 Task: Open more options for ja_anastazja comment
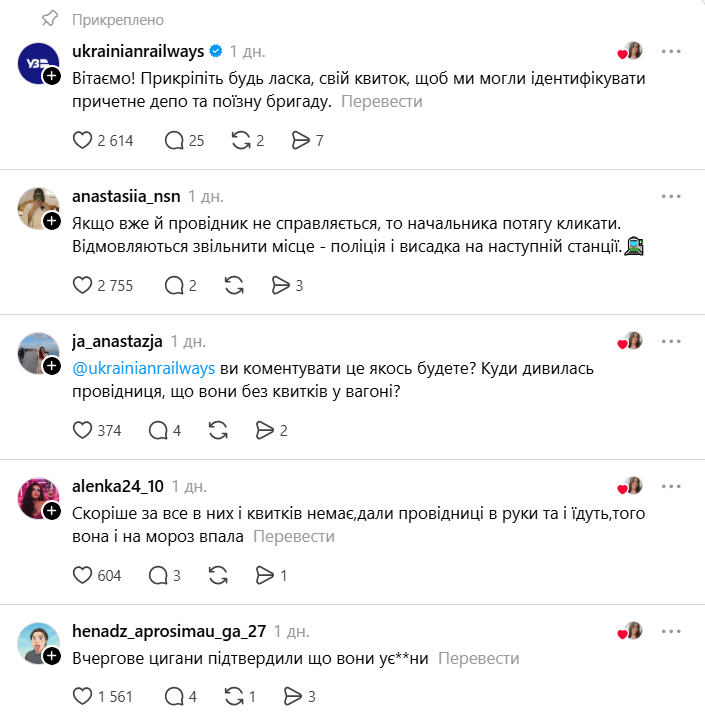coord(671,340)
